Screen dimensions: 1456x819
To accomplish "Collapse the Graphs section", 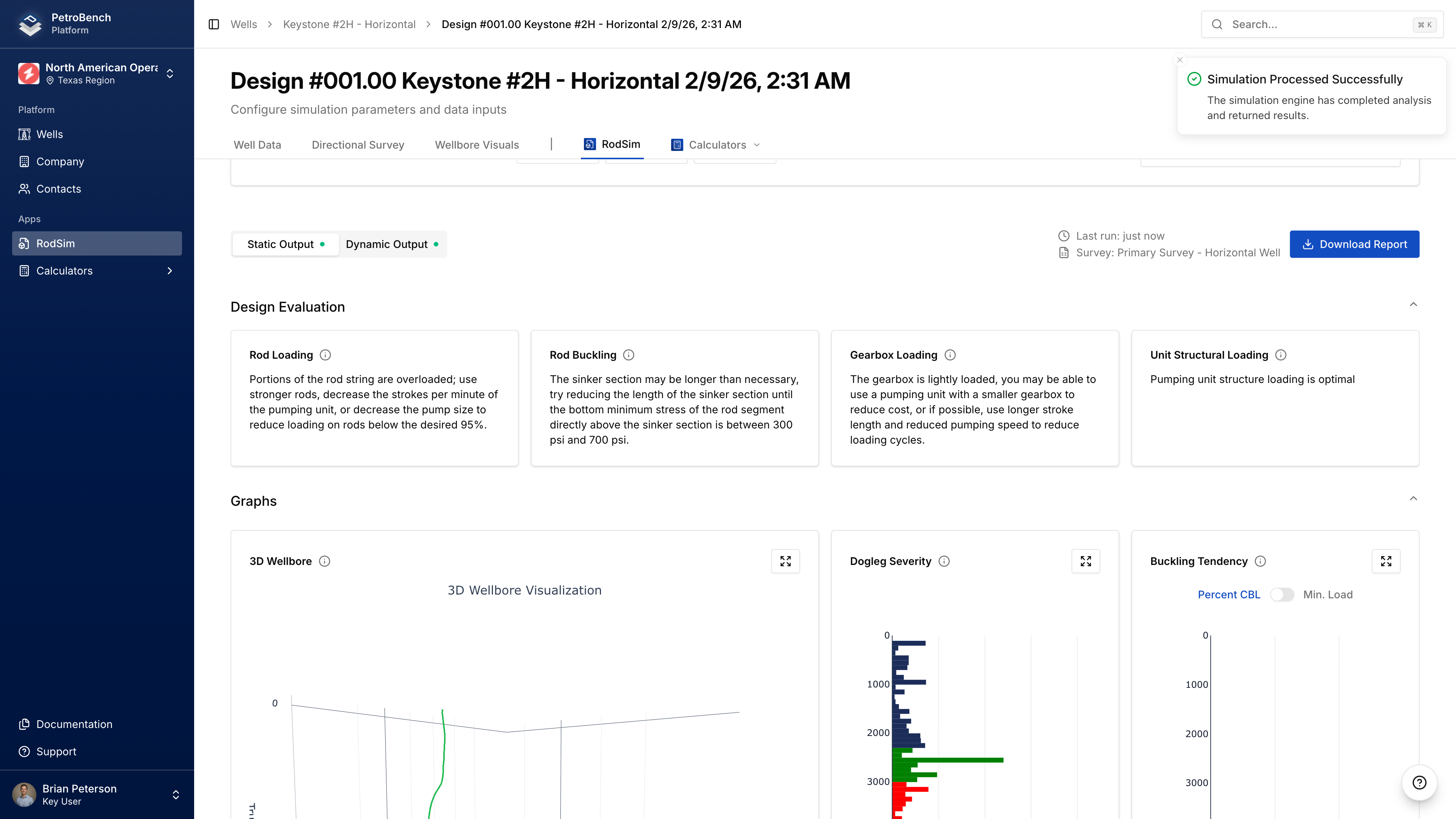I will pos(1413,499).
